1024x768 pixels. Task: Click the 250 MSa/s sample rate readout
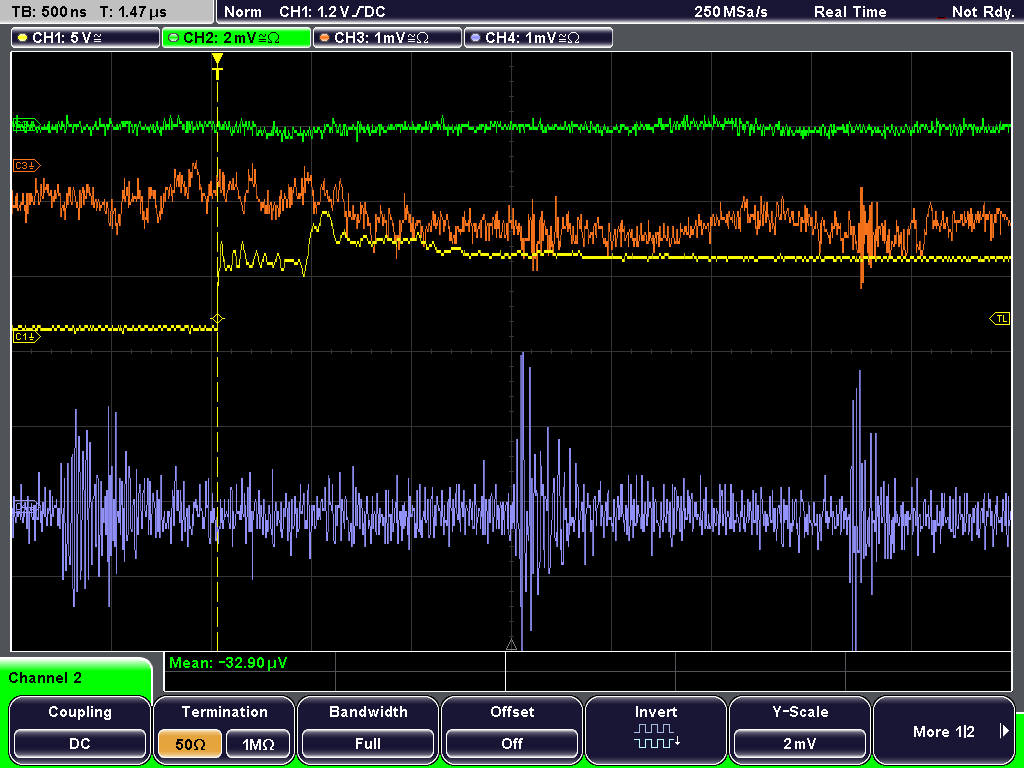pos(731,12)
